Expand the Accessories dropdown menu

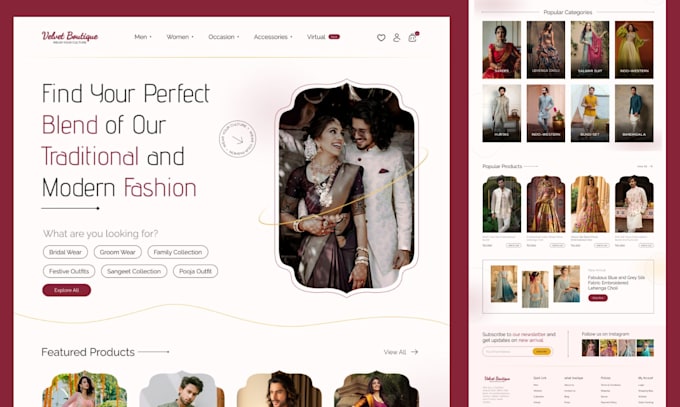273,37
